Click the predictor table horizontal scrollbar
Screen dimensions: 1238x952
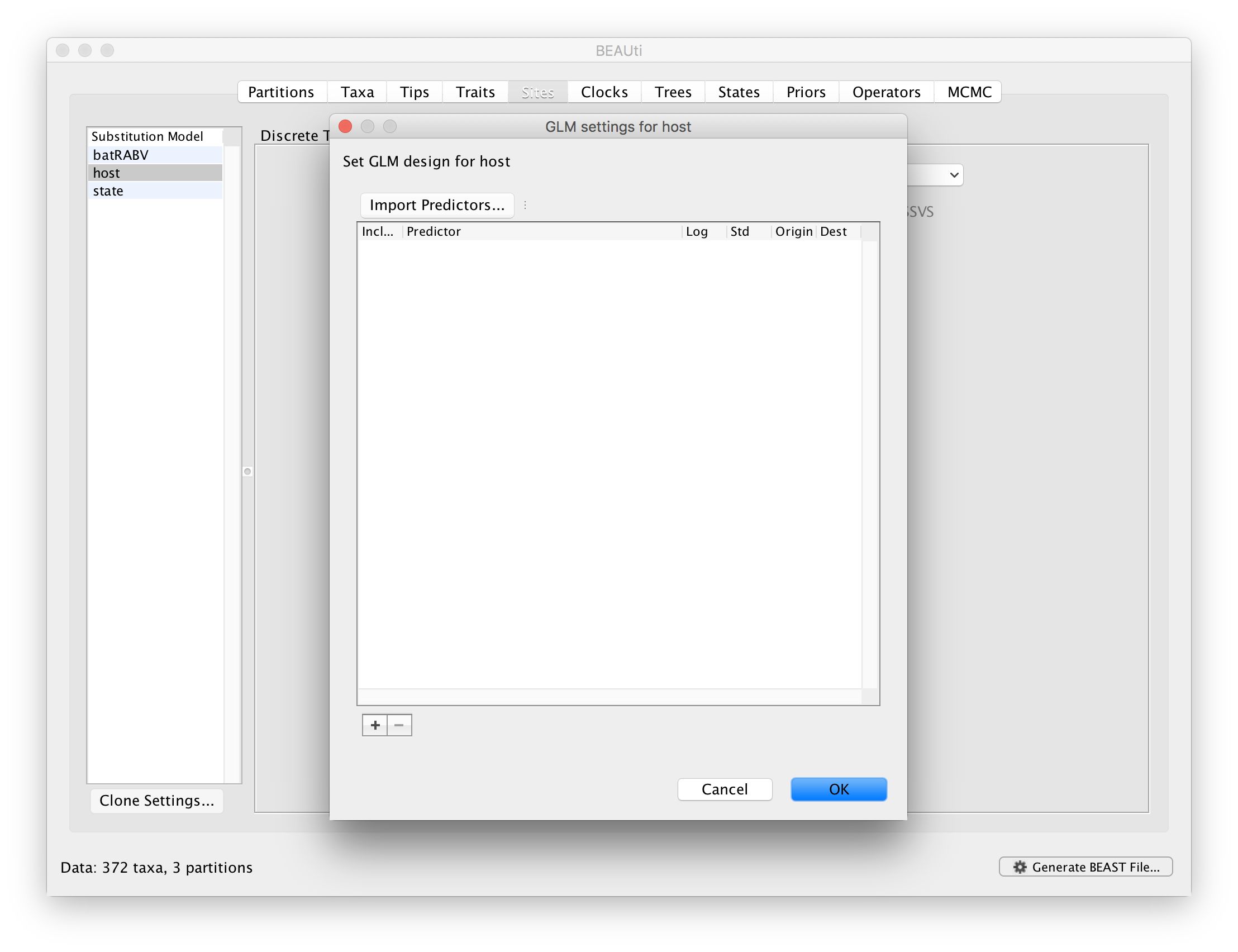[x=610, y=697]
